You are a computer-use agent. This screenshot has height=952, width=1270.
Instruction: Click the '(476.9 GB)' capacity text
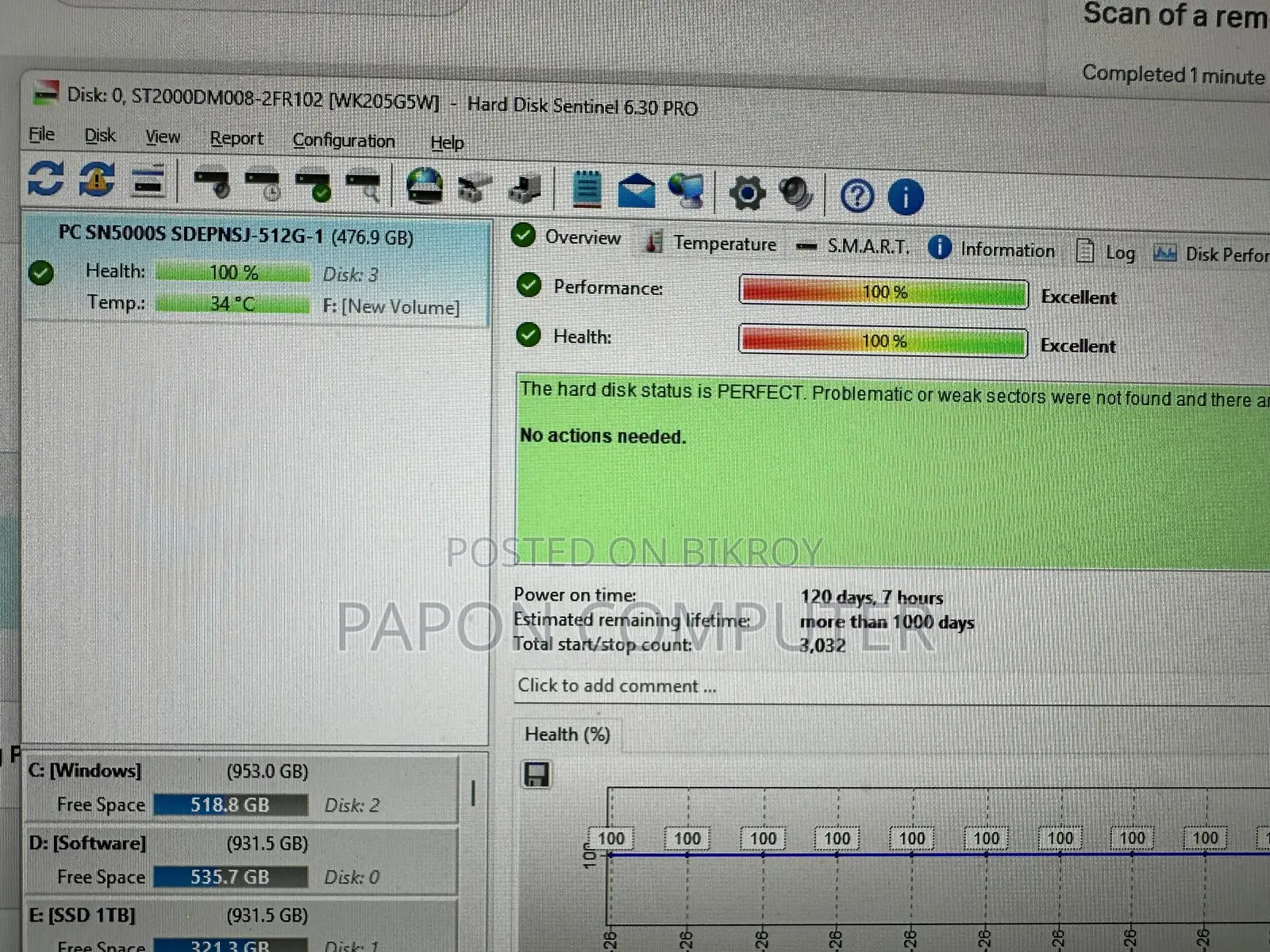point(372,237)
